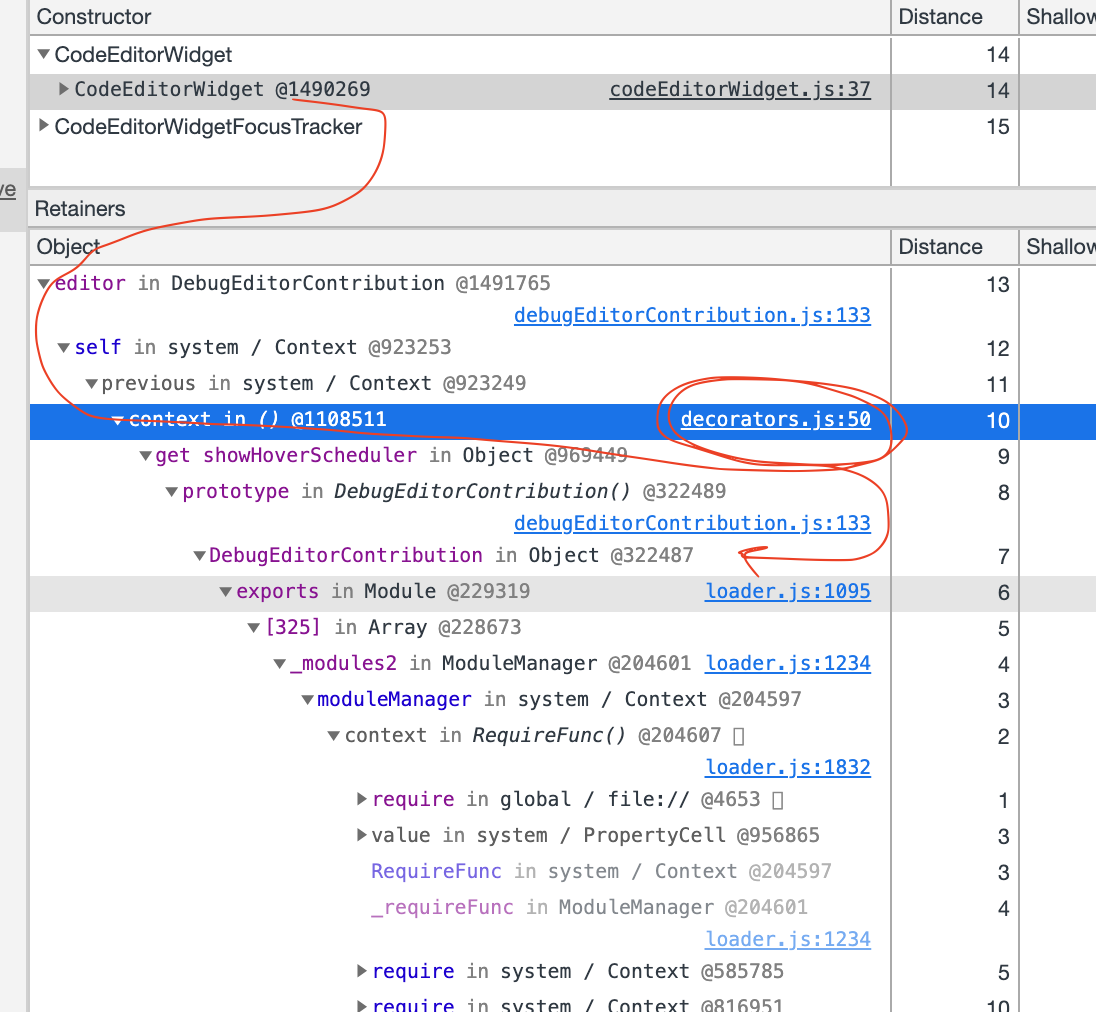The height and width of the screenshot is (1012, 1096).
Task: Open the codeEditorWidget.js:37 source link
Action: coord(739,89)
